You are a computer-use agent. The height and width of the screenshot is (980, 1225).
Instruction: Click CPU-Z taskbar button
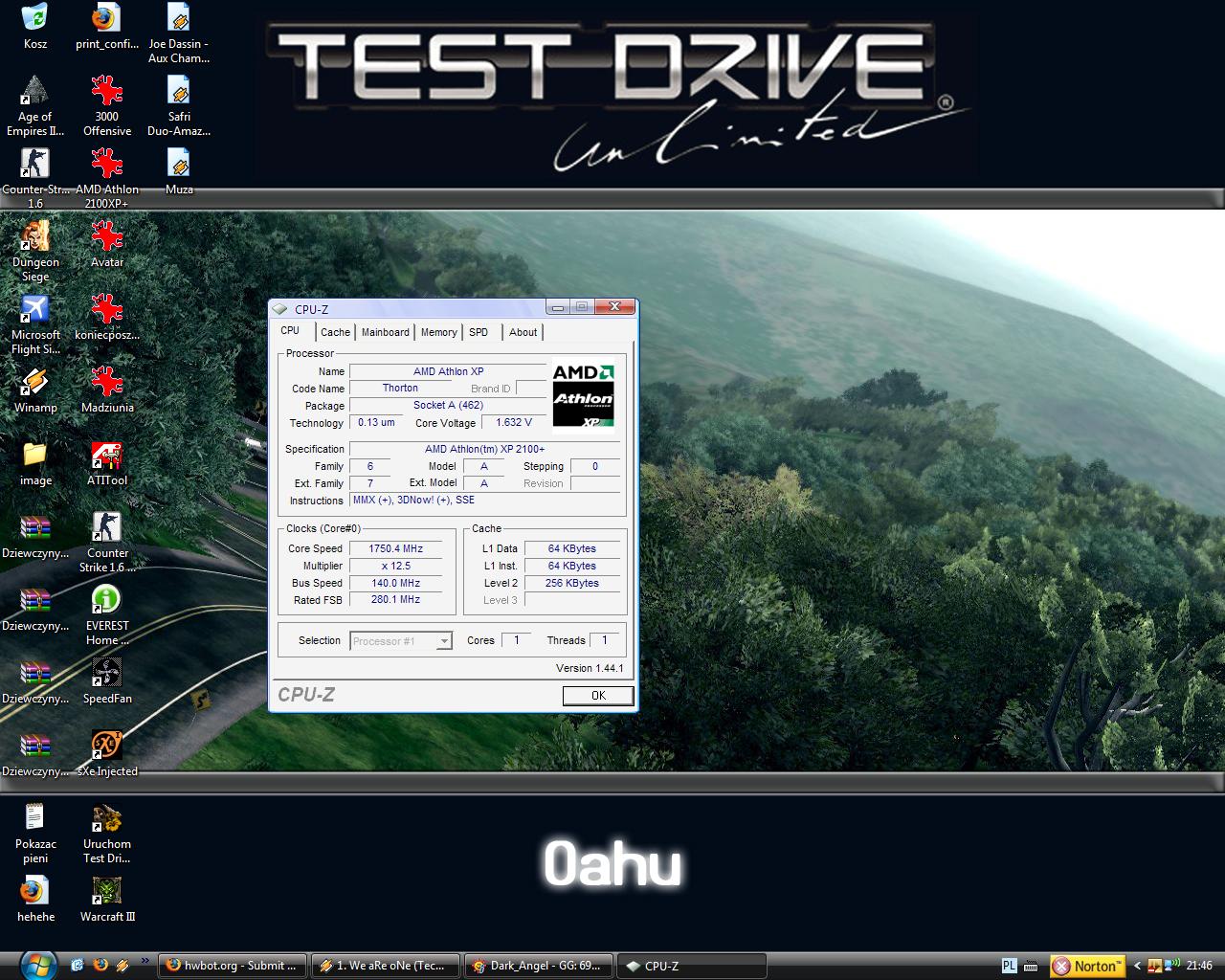[x=692, y=966]
